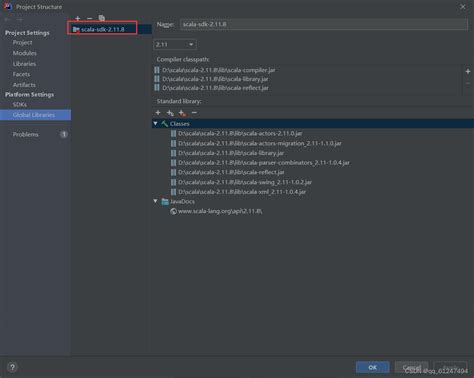
Task: Select the JavaDocs folder node
Action: (x=182, y=201)
